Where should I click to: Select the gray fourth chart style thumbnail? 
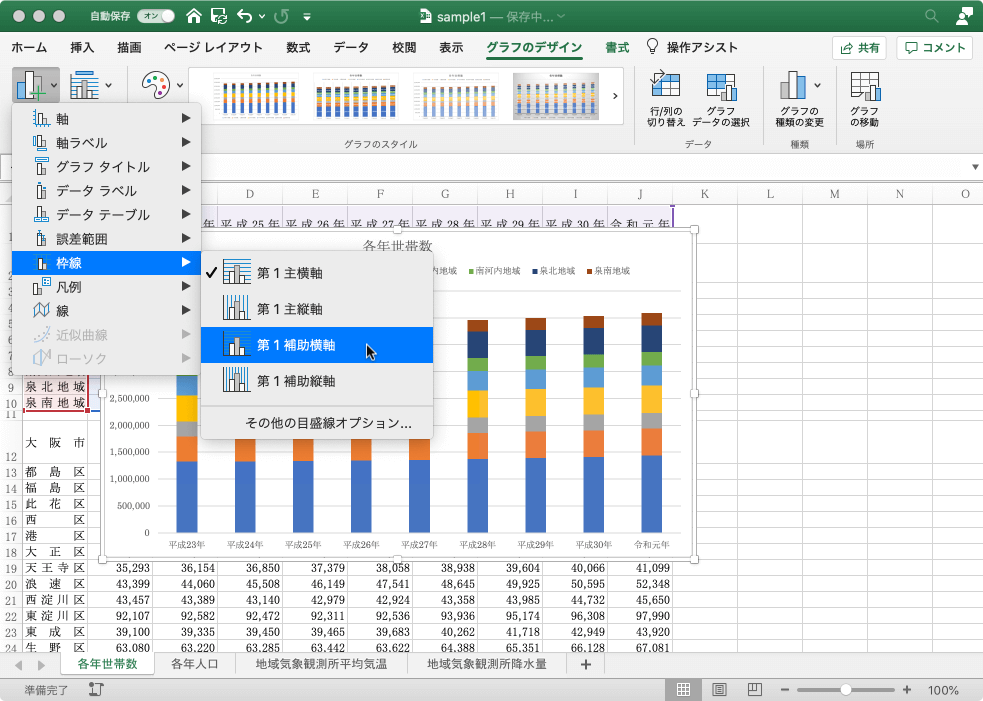point(556,96)
